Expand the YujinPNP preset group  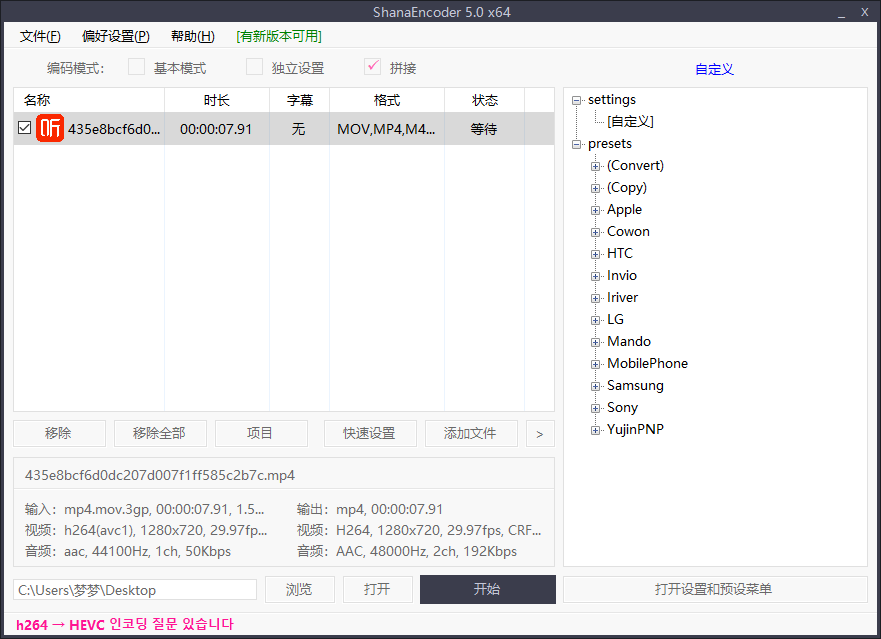pos(596,430)
